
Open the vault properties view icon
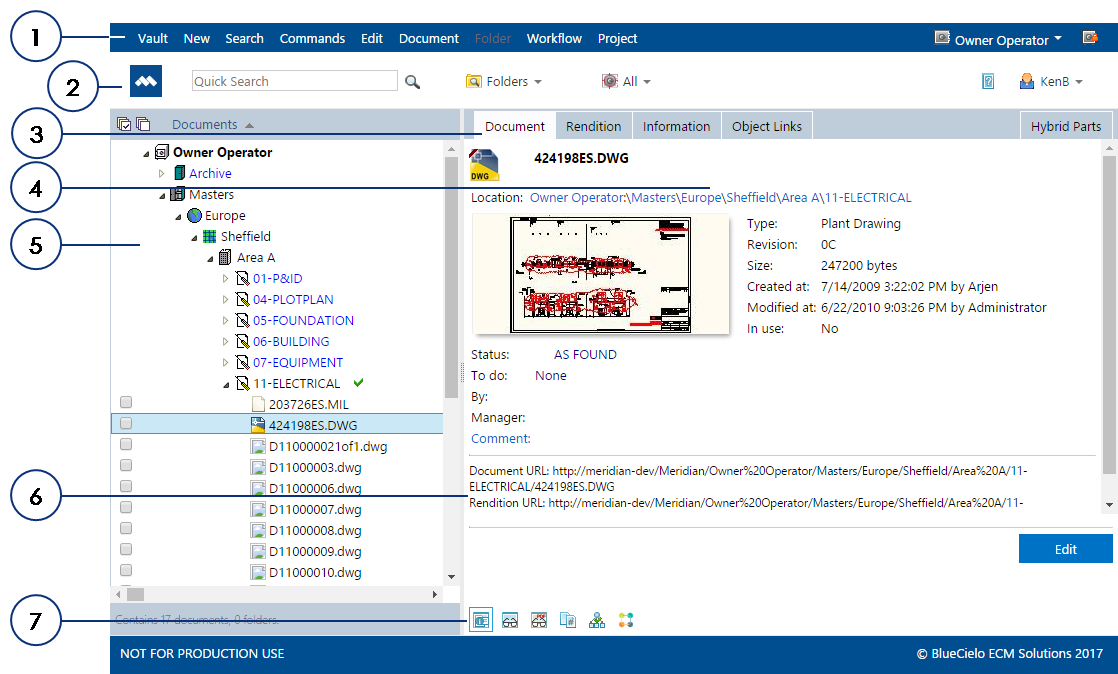click(x=481, y=619)
